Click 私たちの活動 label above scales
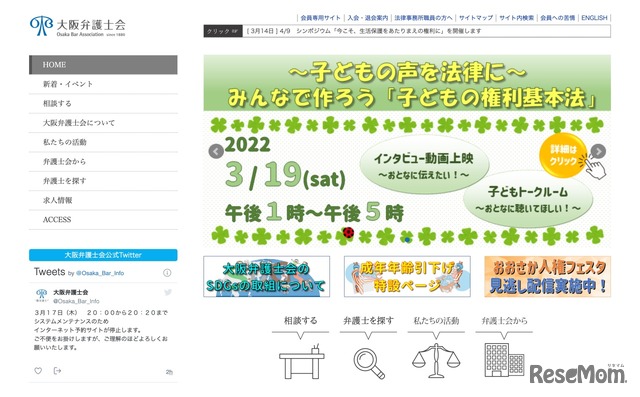Viewport: 640px width, 397px height. coord(436,321)
